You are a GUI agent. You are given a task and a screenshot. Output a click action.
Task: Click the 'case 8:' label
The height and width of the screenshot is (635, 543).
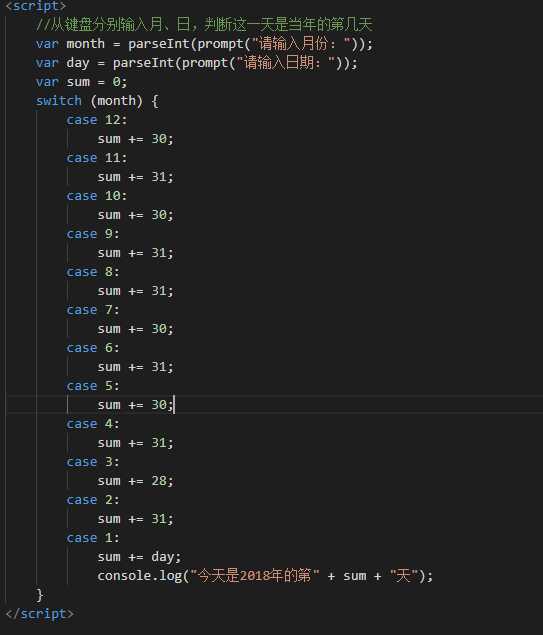[93, 272]
